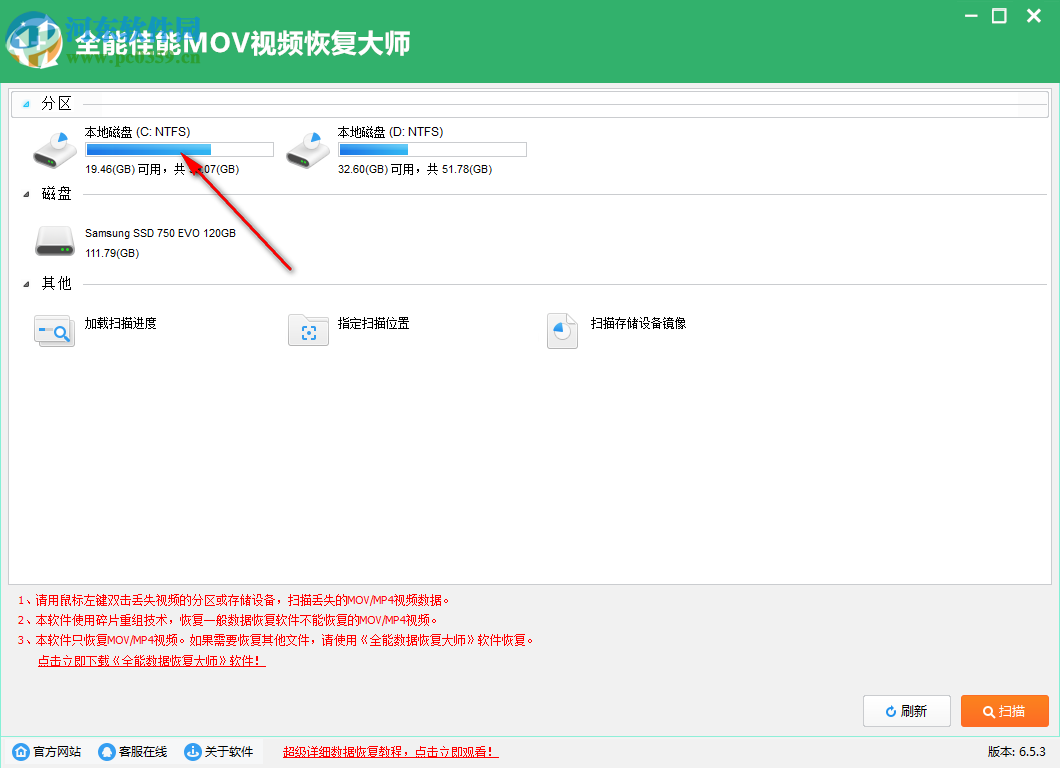This screenshot has height=768, width=1060.
Task: Open the 指定扫描位置 (specify scan location) tool
Action: [x=308, y=331]
